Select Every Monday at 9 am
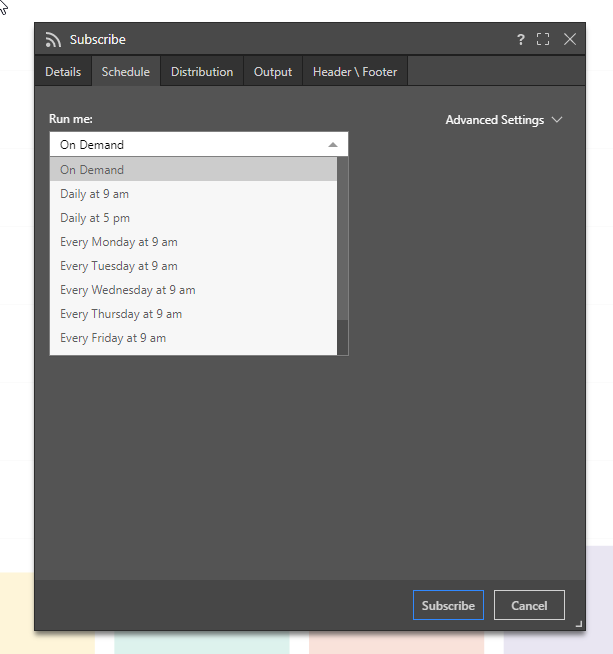Screen dimensions: 613x654 pos(118,242)
